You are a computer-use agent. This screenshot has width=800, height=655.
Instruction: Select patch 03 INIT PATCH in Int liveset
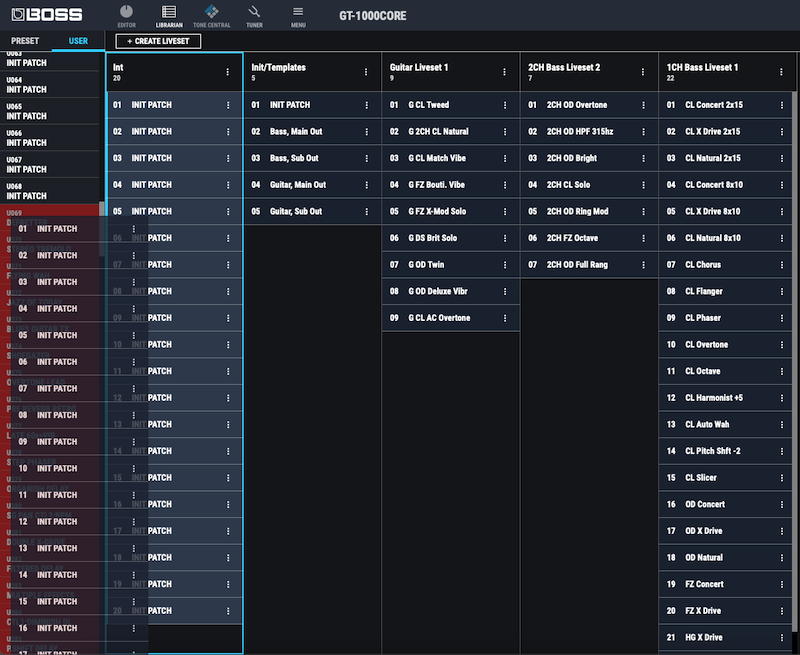pyautogui.click(x=174, y=158)
